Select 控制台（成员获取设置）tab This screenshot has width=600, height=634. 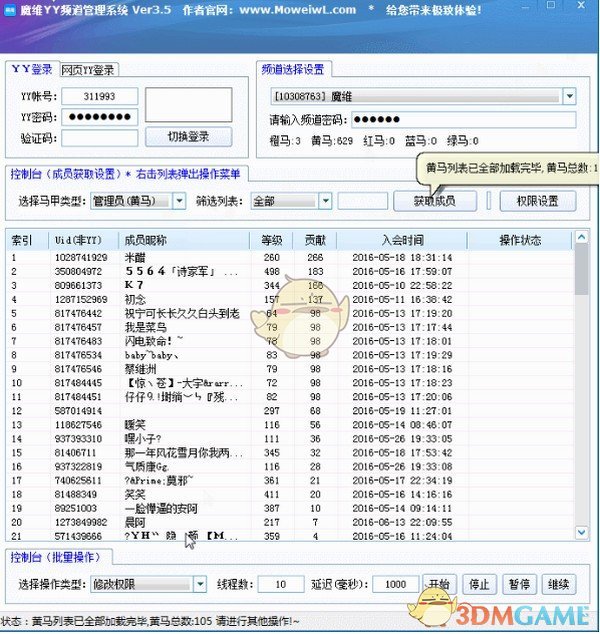click(x=125, y=174)
